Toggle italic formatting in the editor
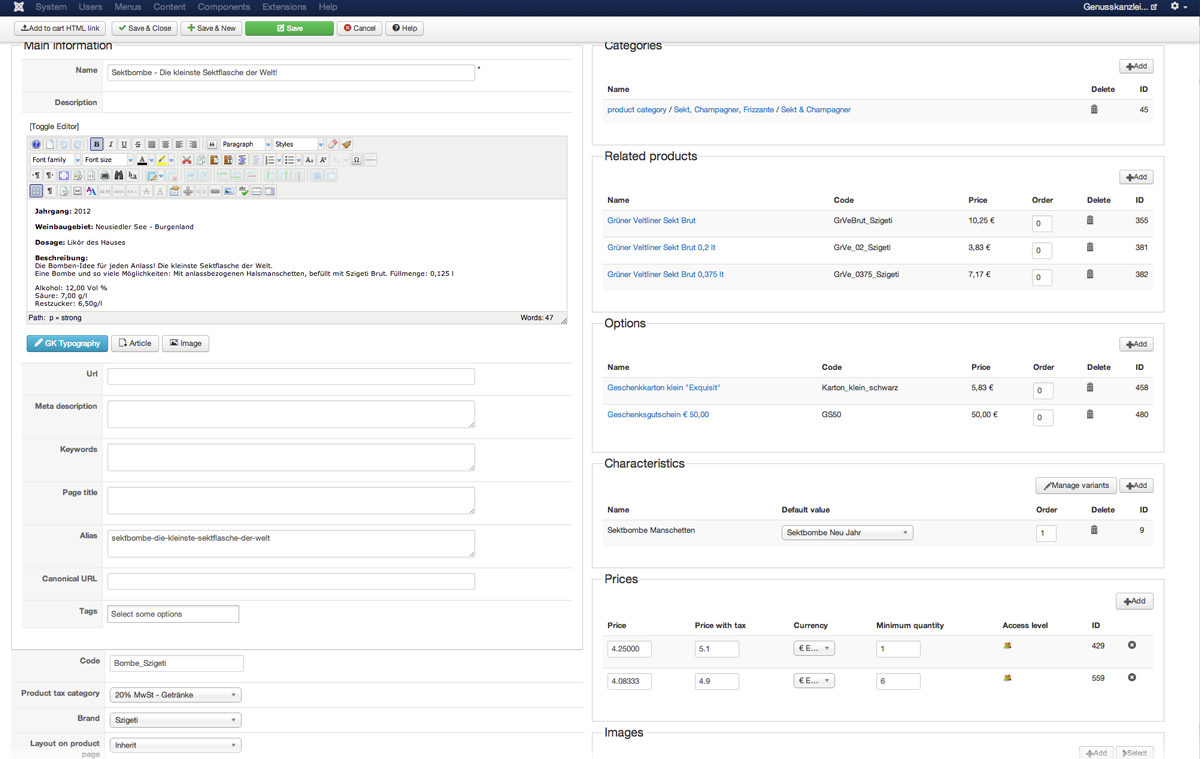Screen dimensions: 1200x759 [111, 145]
